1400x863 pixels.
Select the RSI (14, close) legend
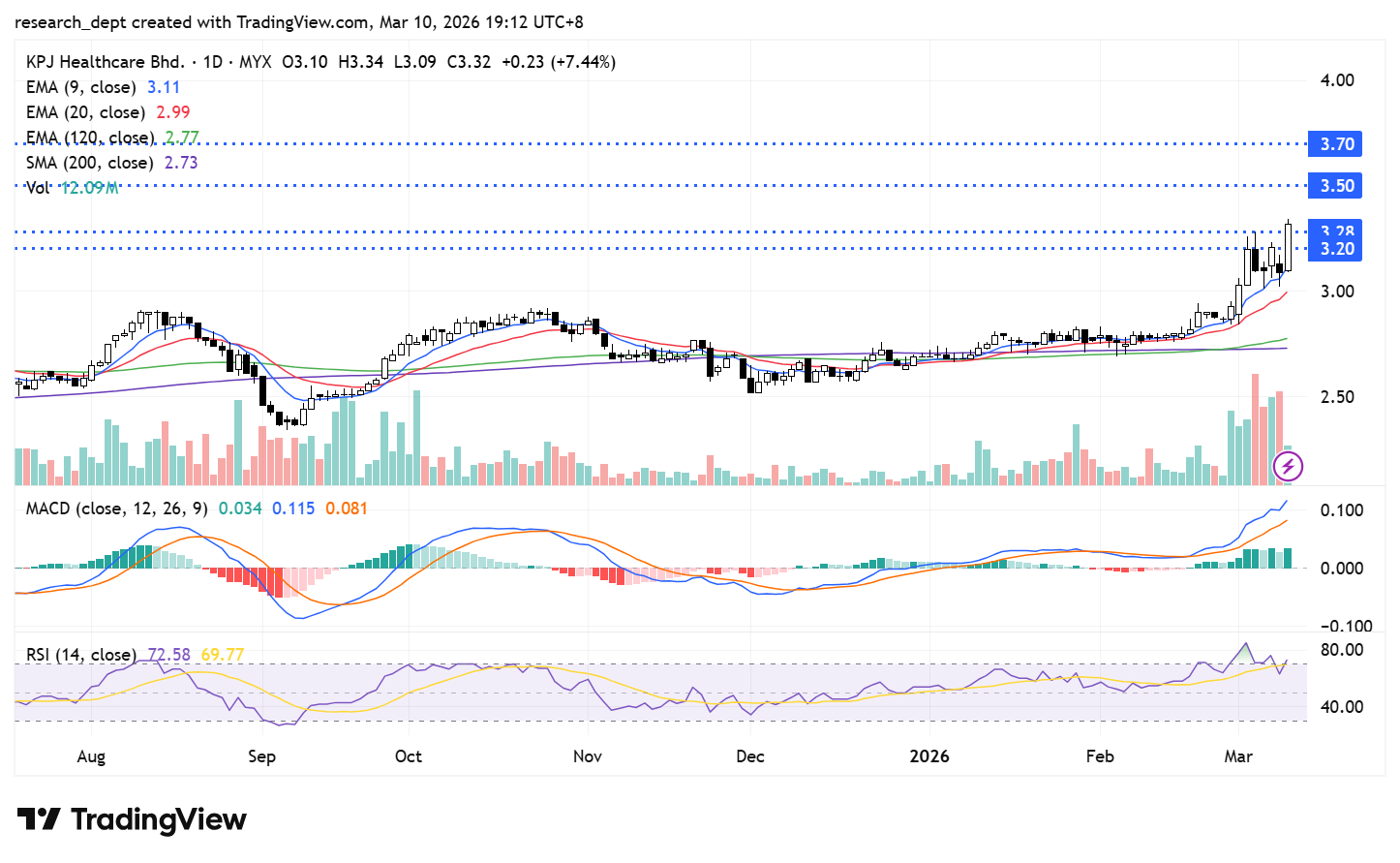81,655
